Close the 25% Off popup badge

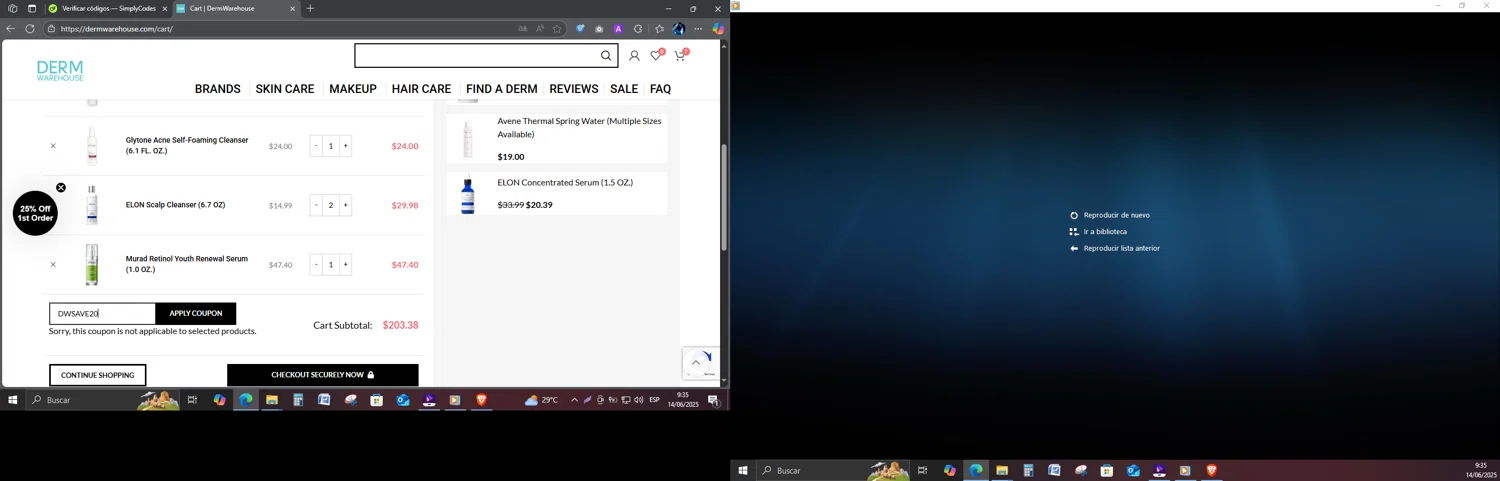pyautogui.click(x=61, y=188)
